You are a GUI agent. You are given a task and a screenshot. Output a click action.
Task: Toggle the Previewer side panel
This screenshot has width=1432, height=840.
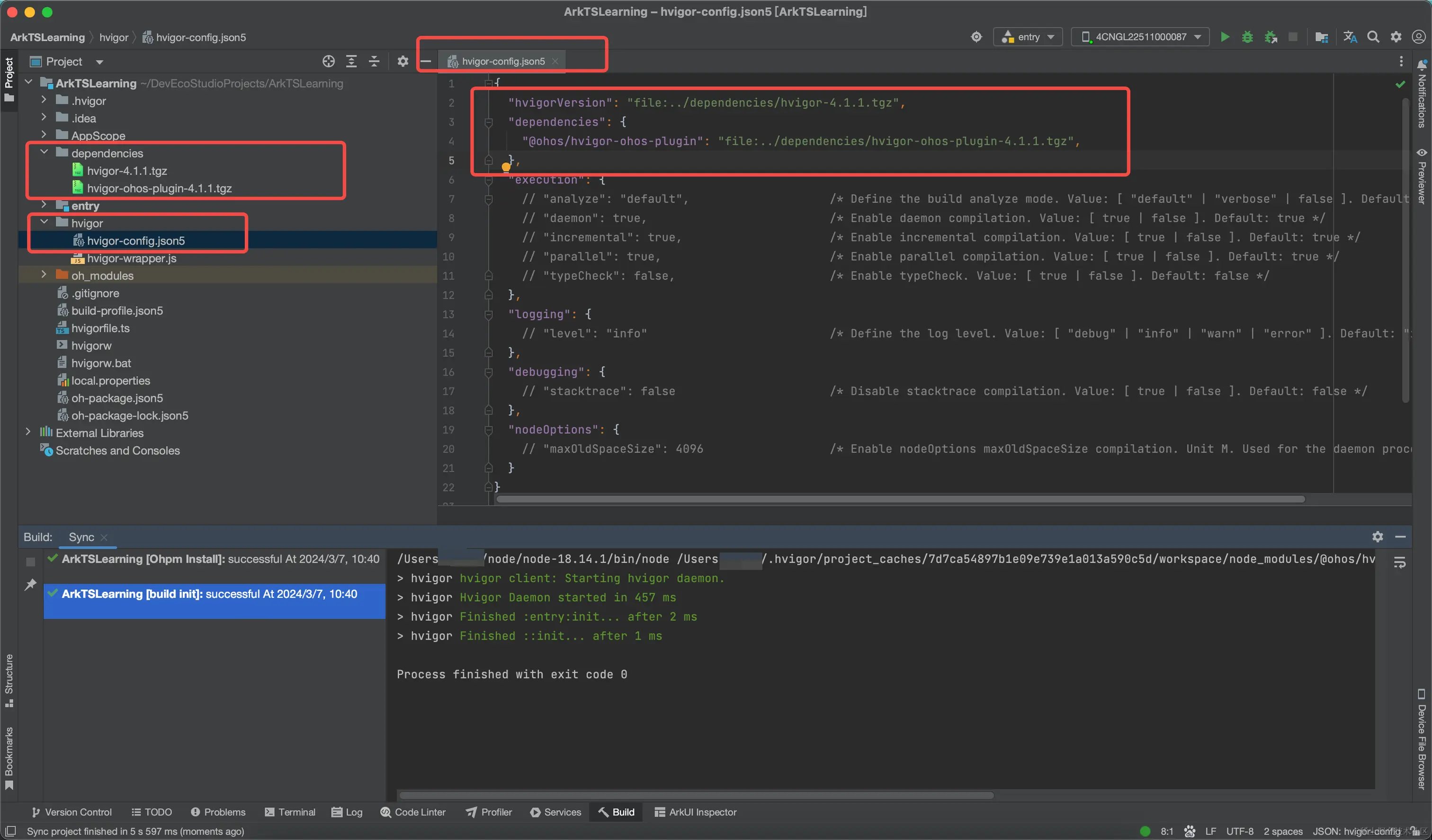click(x=1422, y=176)
